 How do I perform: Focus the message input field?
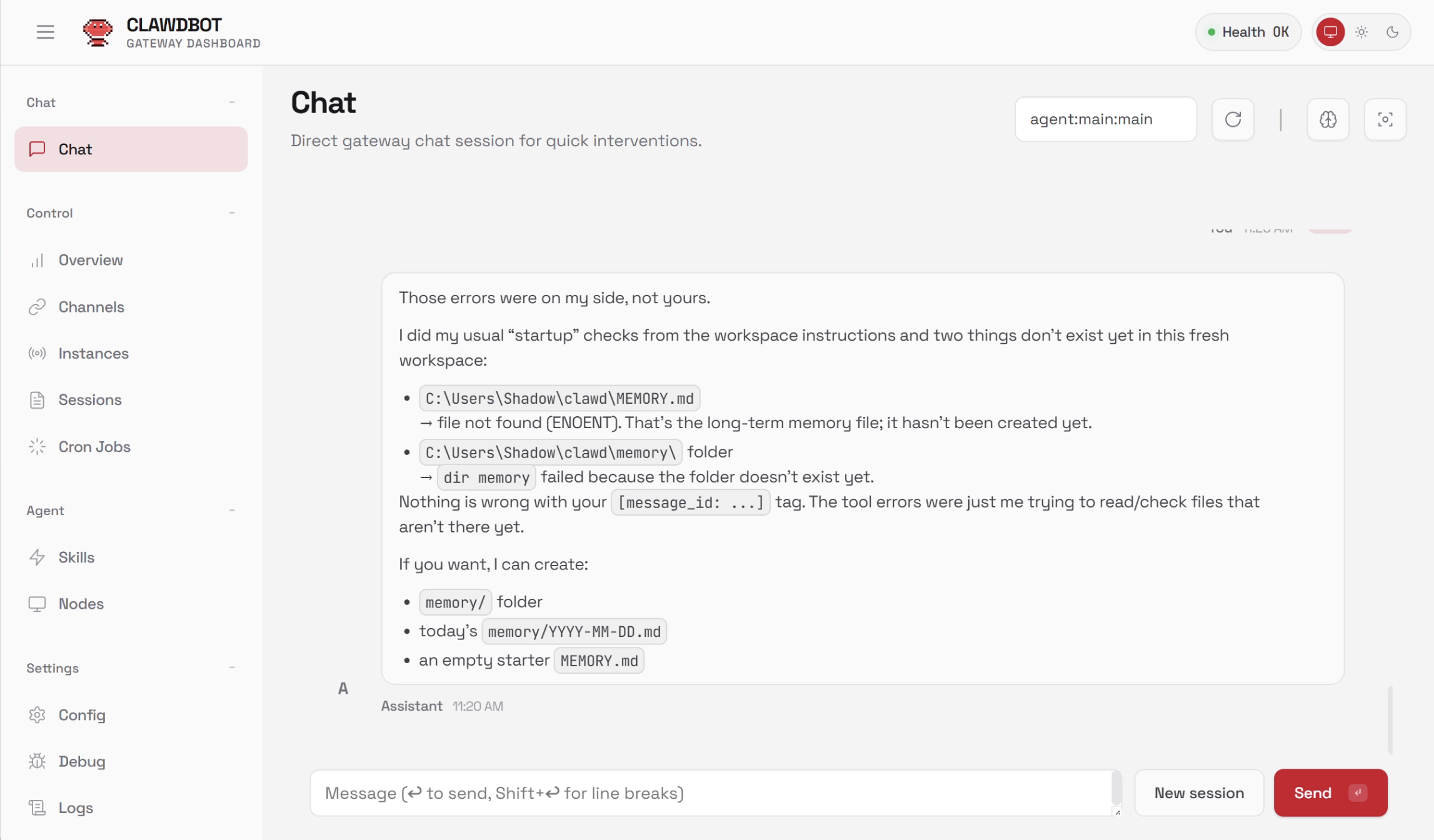(x=713, y=792)
